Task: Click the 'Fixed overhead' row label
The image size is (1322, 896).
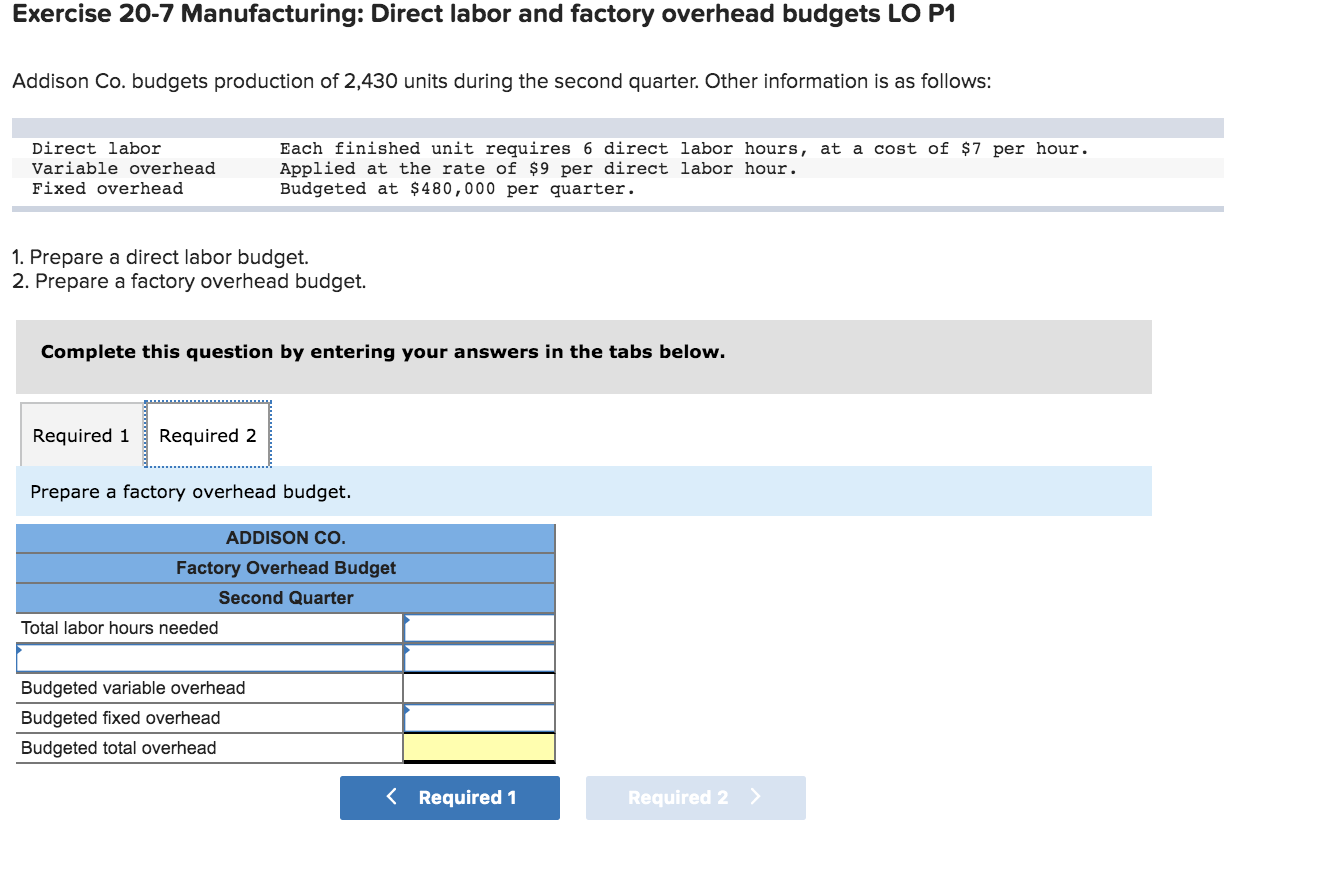Action: (108, 189)
